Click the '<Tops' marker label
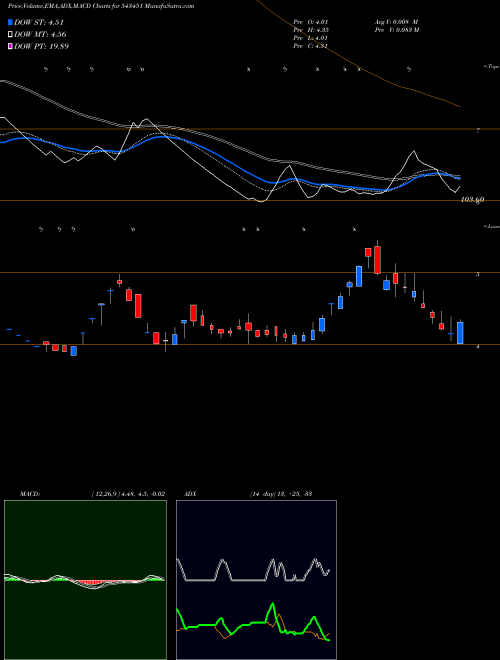The image size is (500, 660). pos(492,67)
